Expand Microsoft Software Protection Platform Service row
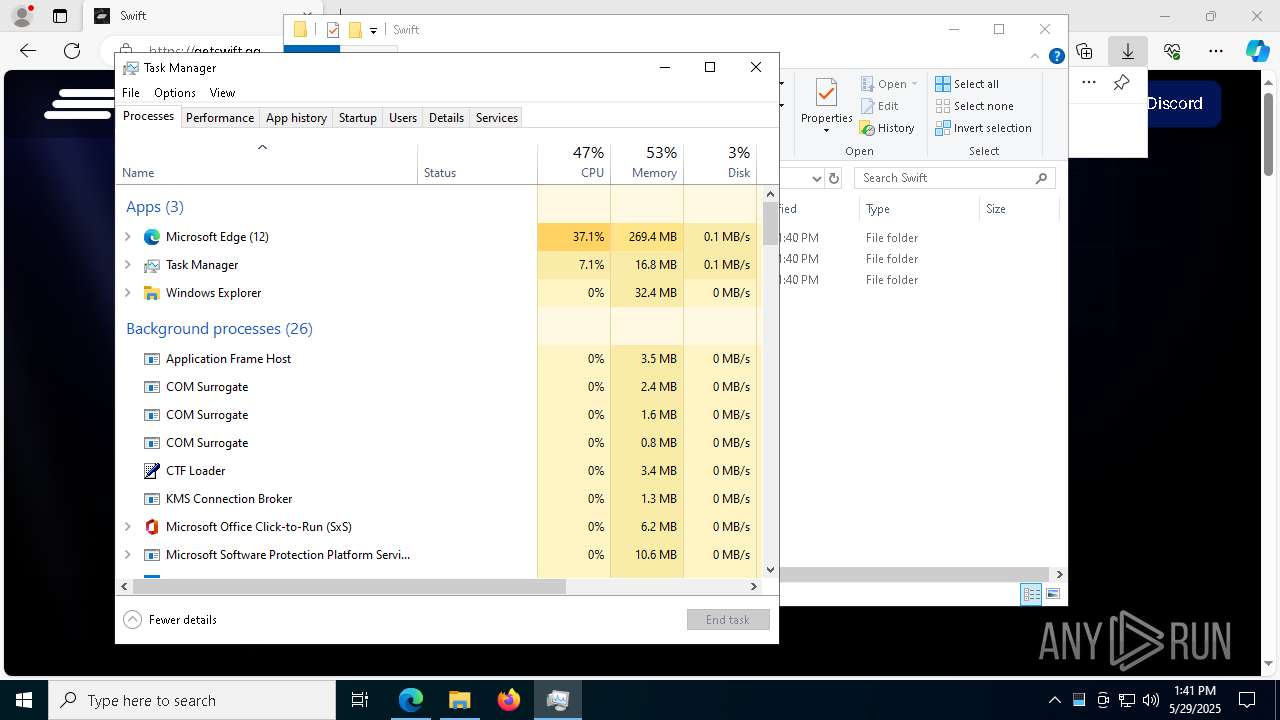1280x720 pixels. pyautogui.click(x=127, y=555)
